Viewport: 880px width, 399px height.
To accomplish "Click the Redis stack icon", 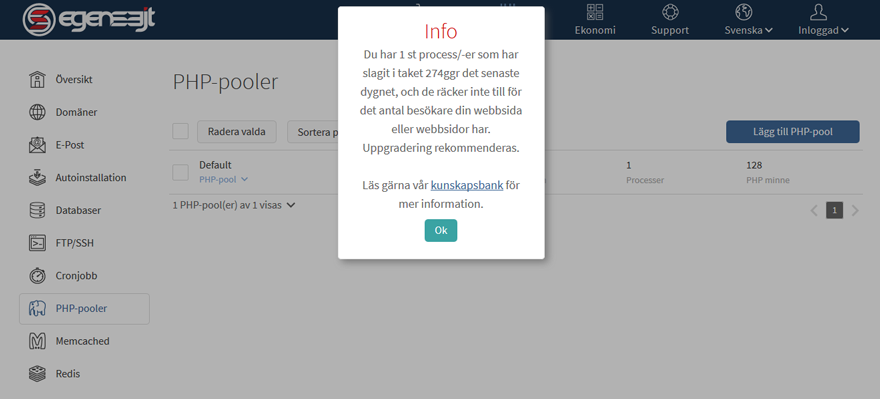I will pyautogui.click(x=37, y=374).
